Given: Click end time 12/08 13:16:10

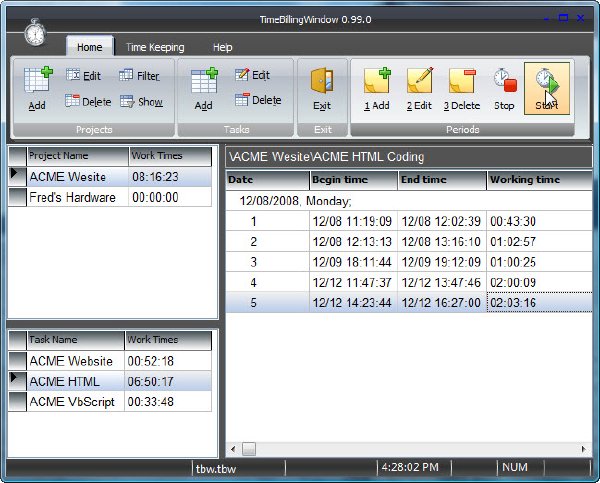Looking at the screenshot, I should (441, 242).
